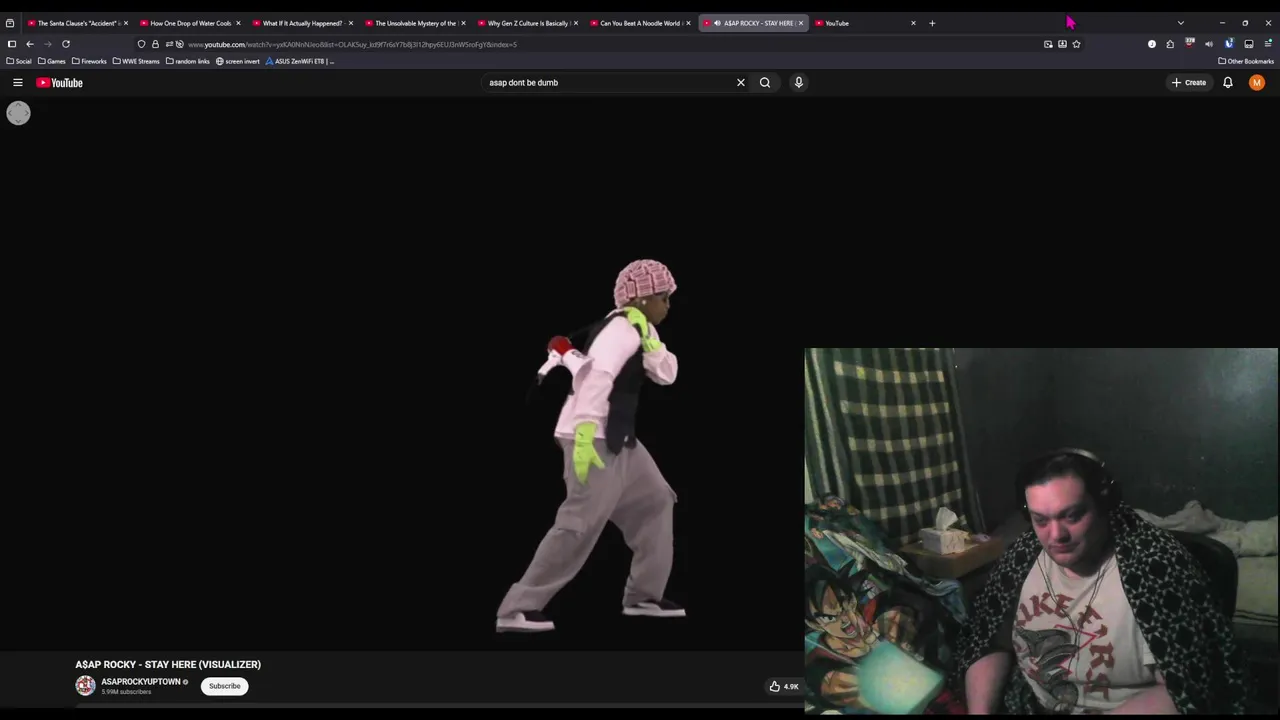
Task: Toggle the browser sidebar button
Action: [12, 44]
